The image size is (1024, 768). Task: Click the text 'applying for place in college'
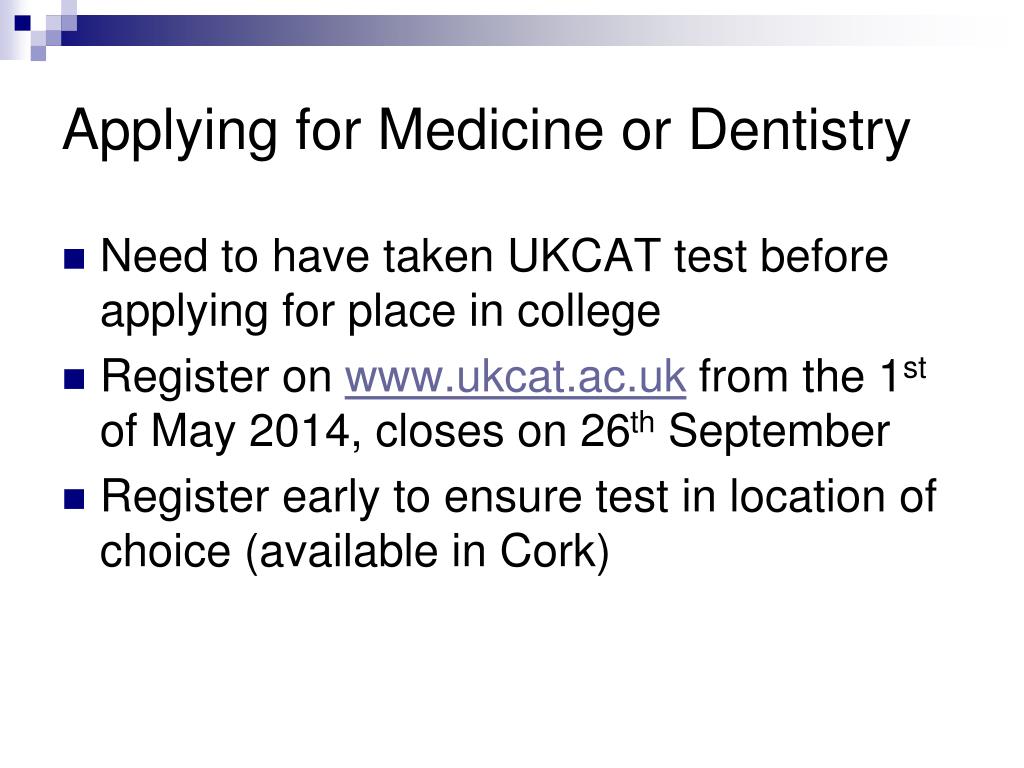coord(380,312)
